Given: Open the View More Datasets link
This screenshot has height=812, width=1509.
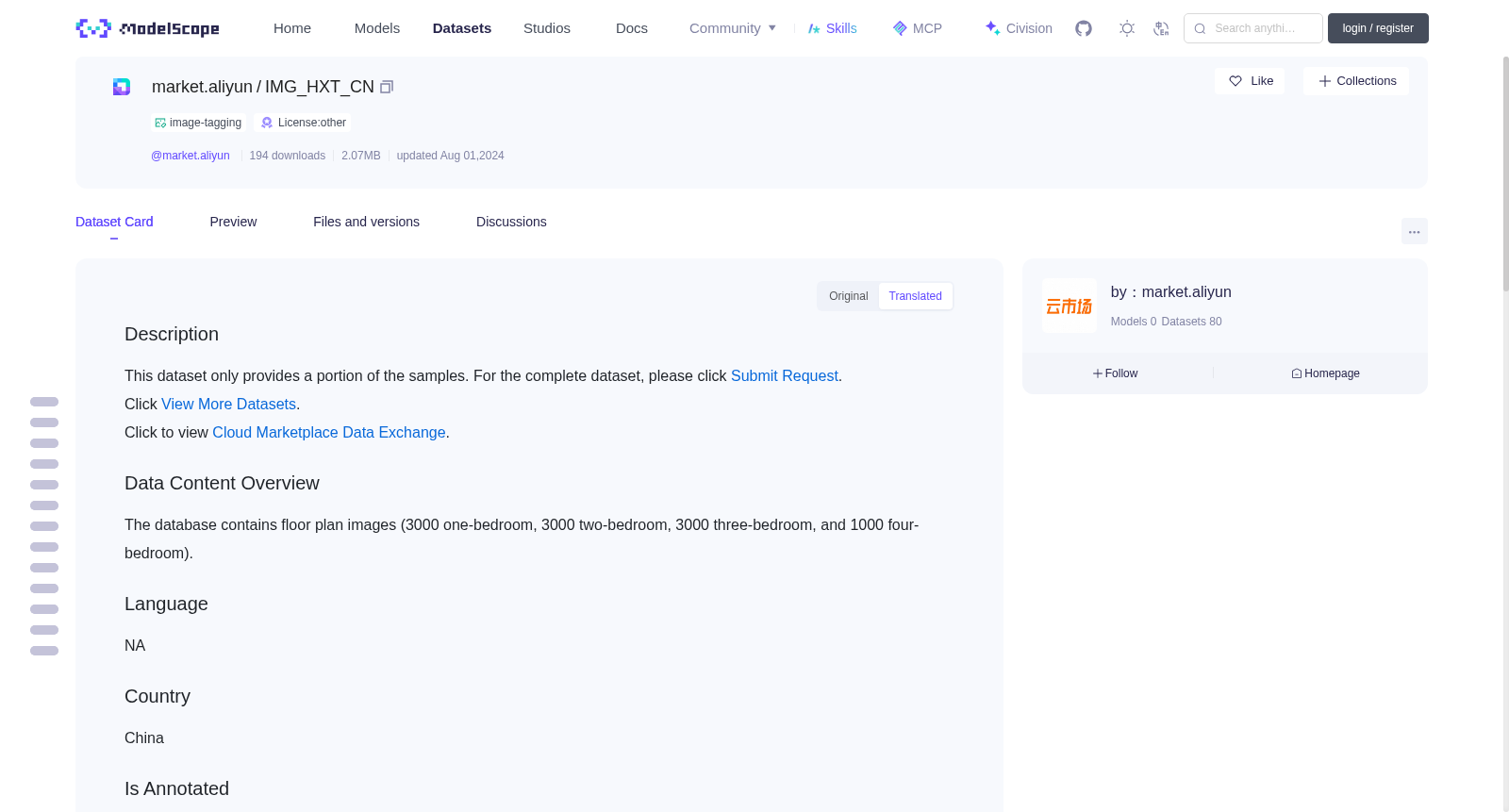Looking at the screenshot, I should (228, 404).
